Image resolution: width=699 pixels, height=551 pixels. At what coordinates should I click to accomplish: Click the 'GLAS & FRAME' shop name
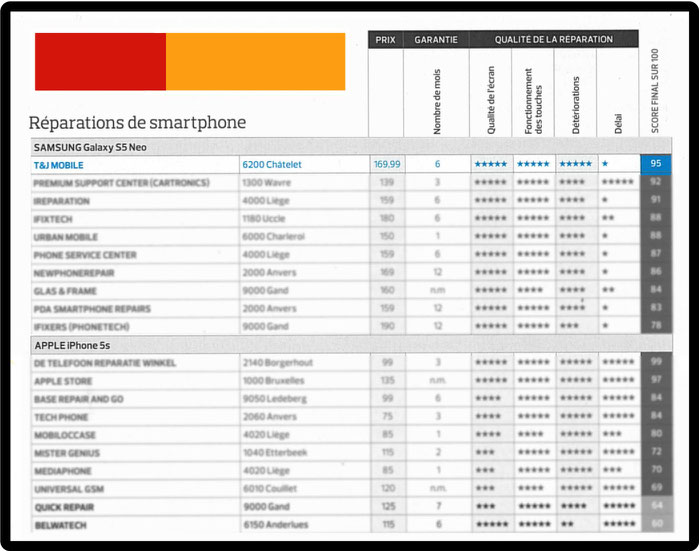65,291
